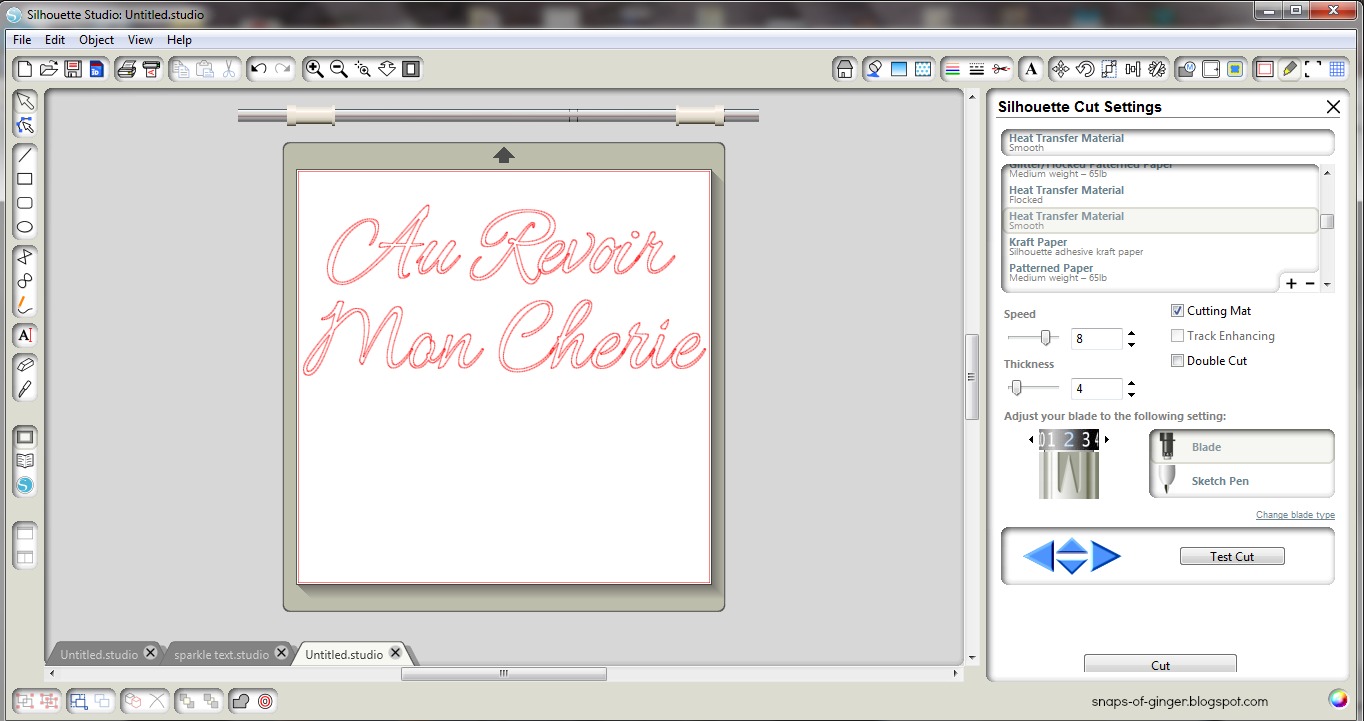Open the Text Style window icon
This screenshot has height=721, width=1364.
click(x=1032, y=69)
